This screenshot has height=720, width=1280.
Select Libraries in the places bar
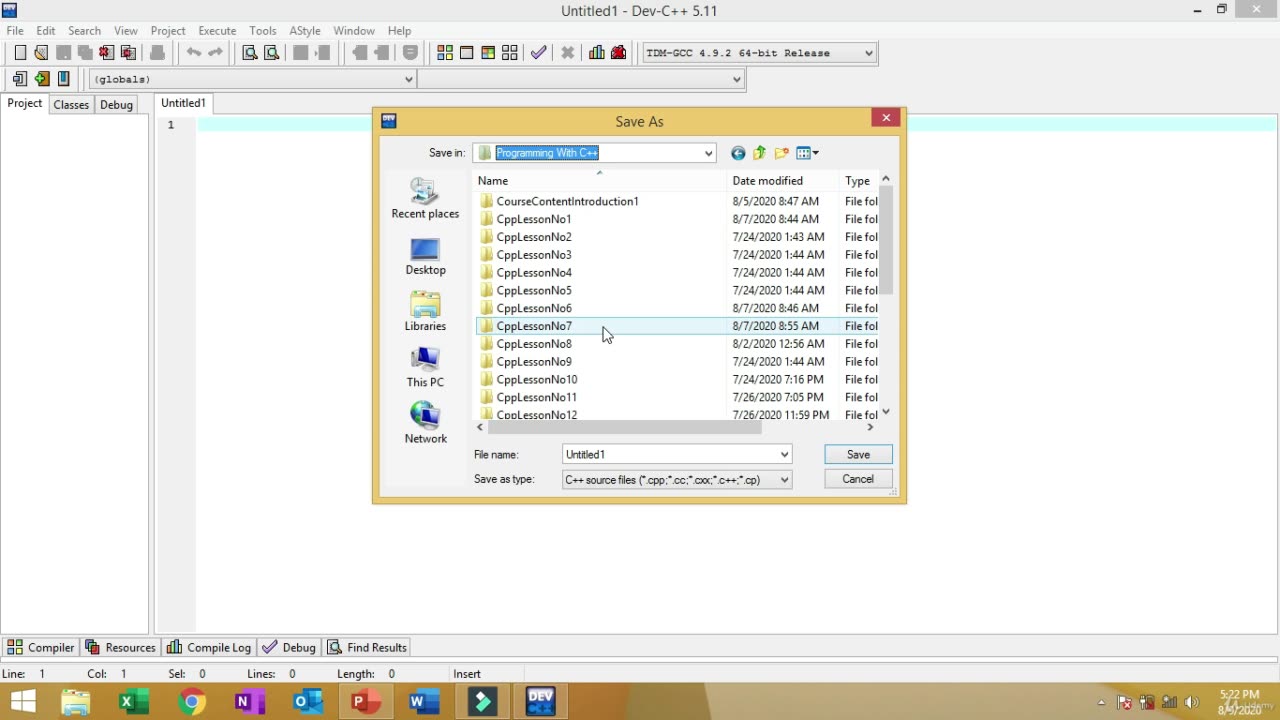(425, 312)
